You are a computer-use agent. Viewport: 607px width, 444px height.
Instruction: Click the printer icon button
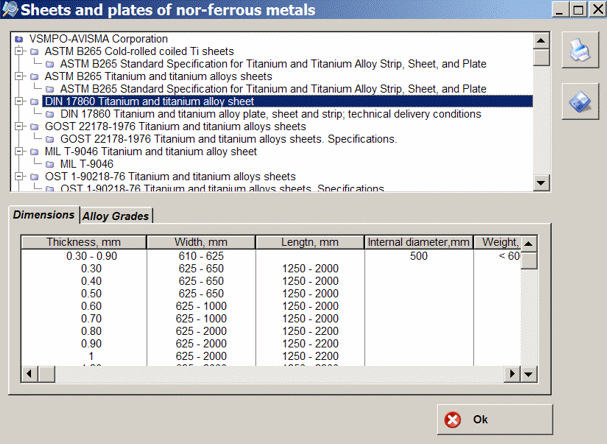(x=580, y=51)
